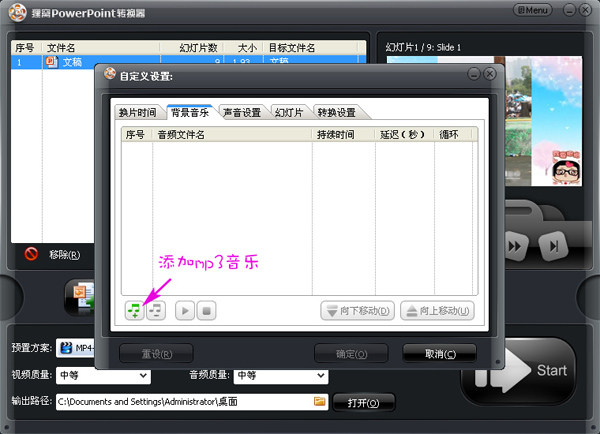The image size is (600, 434).
Task: Play the selected background audio
Action: pos(185,310)
